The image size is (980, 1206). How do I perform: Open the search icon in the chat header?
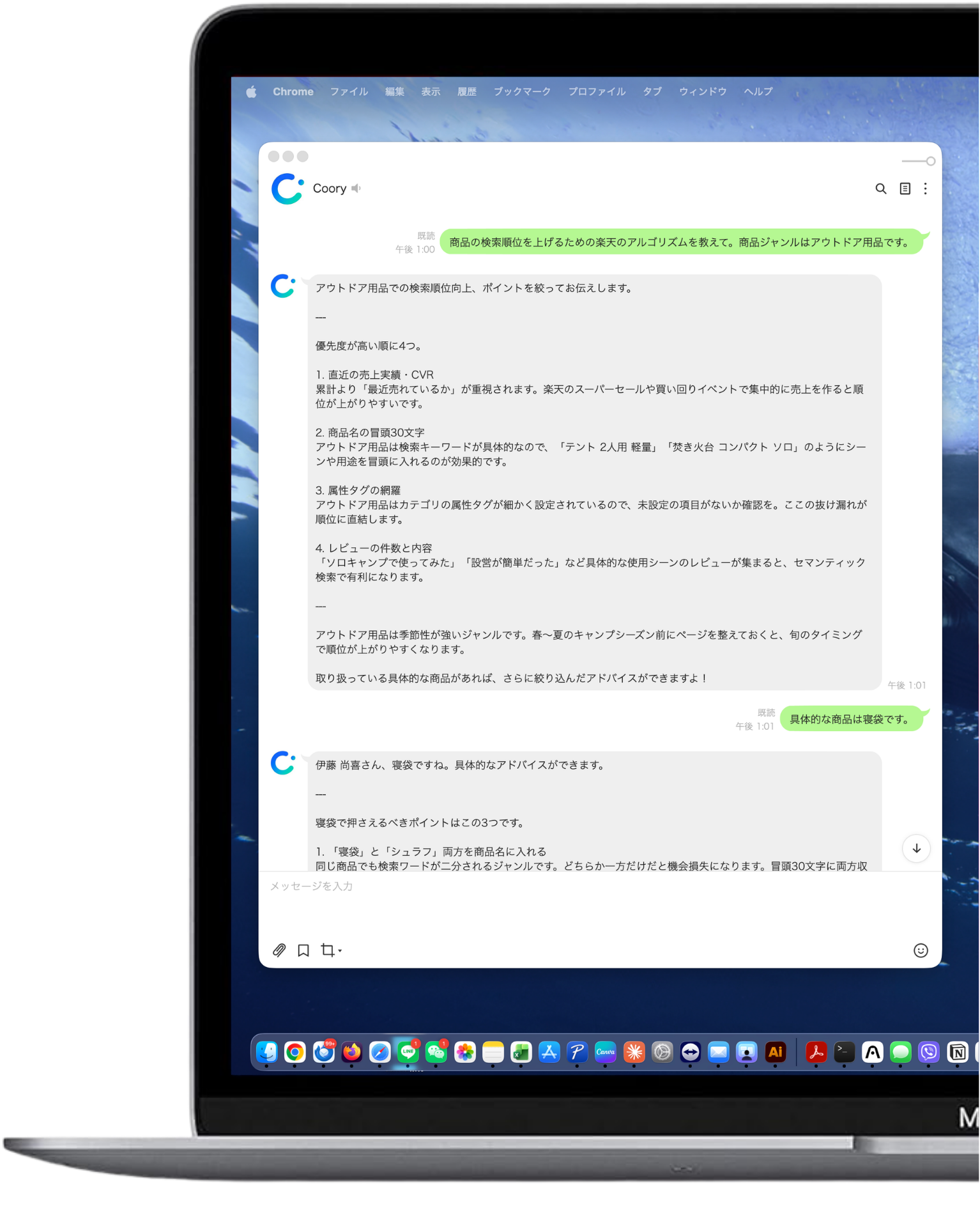tap(880, 189)
